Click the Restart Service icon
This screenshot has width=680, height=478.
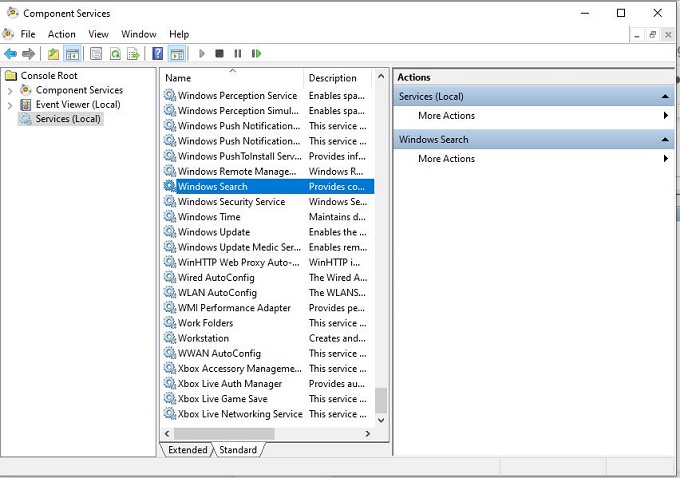click(256, 54)
